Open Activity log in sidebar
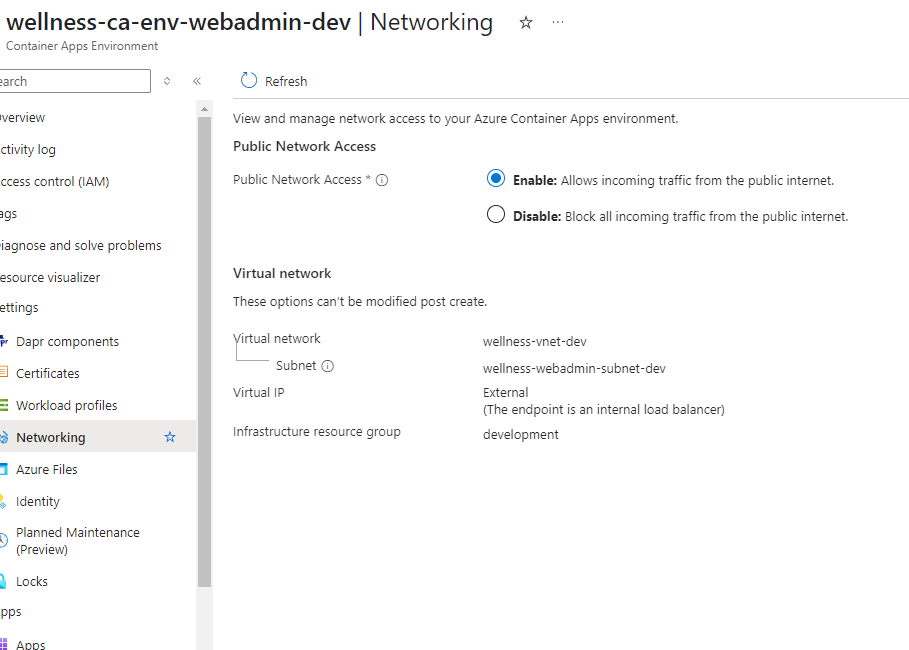The width and height of the screenshot is (909, 650). point(28,150)
